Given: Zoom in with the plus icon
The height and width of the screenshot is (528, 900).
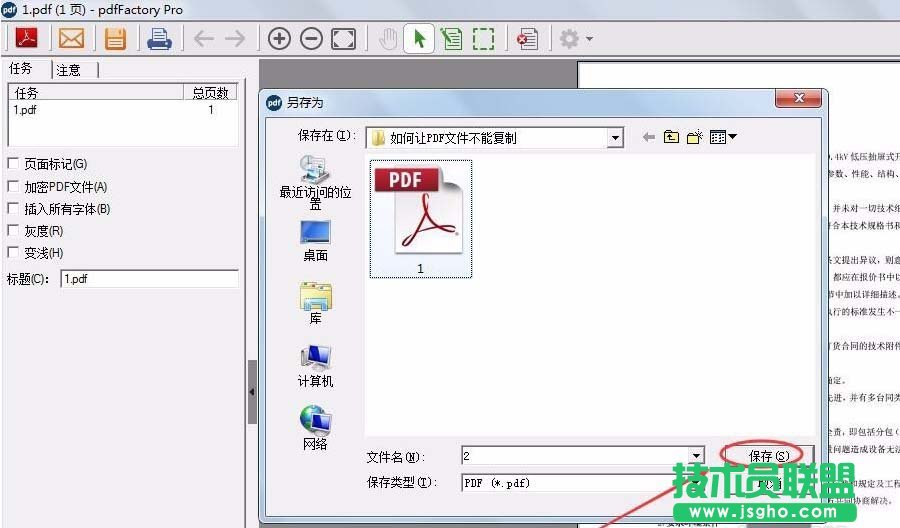Looking at the screenshot, I should pyautogui.click(x=279, y=39).
